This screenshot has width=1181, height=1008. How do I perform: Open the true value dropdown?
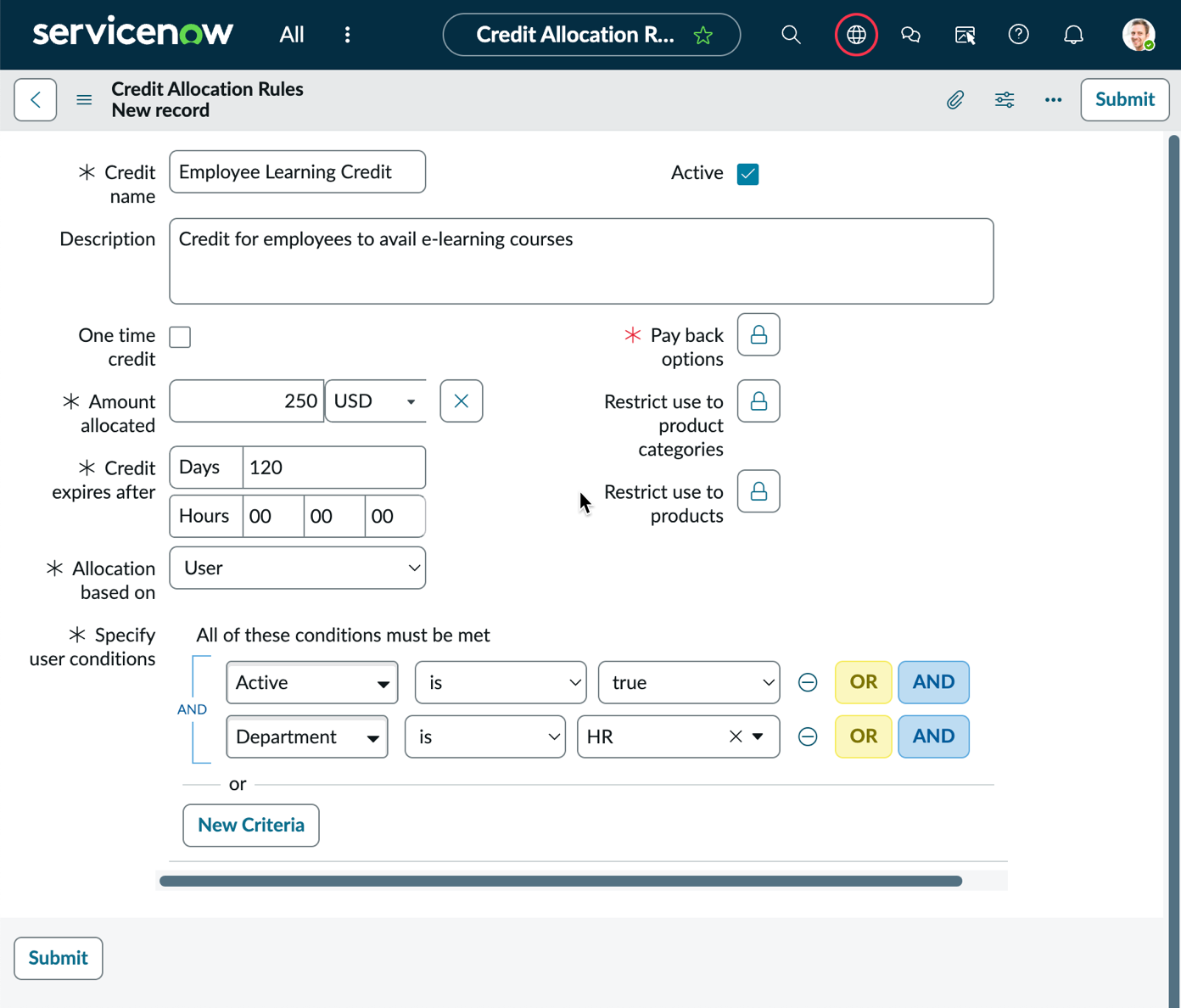pyautogui.click(x=689, y=682)
